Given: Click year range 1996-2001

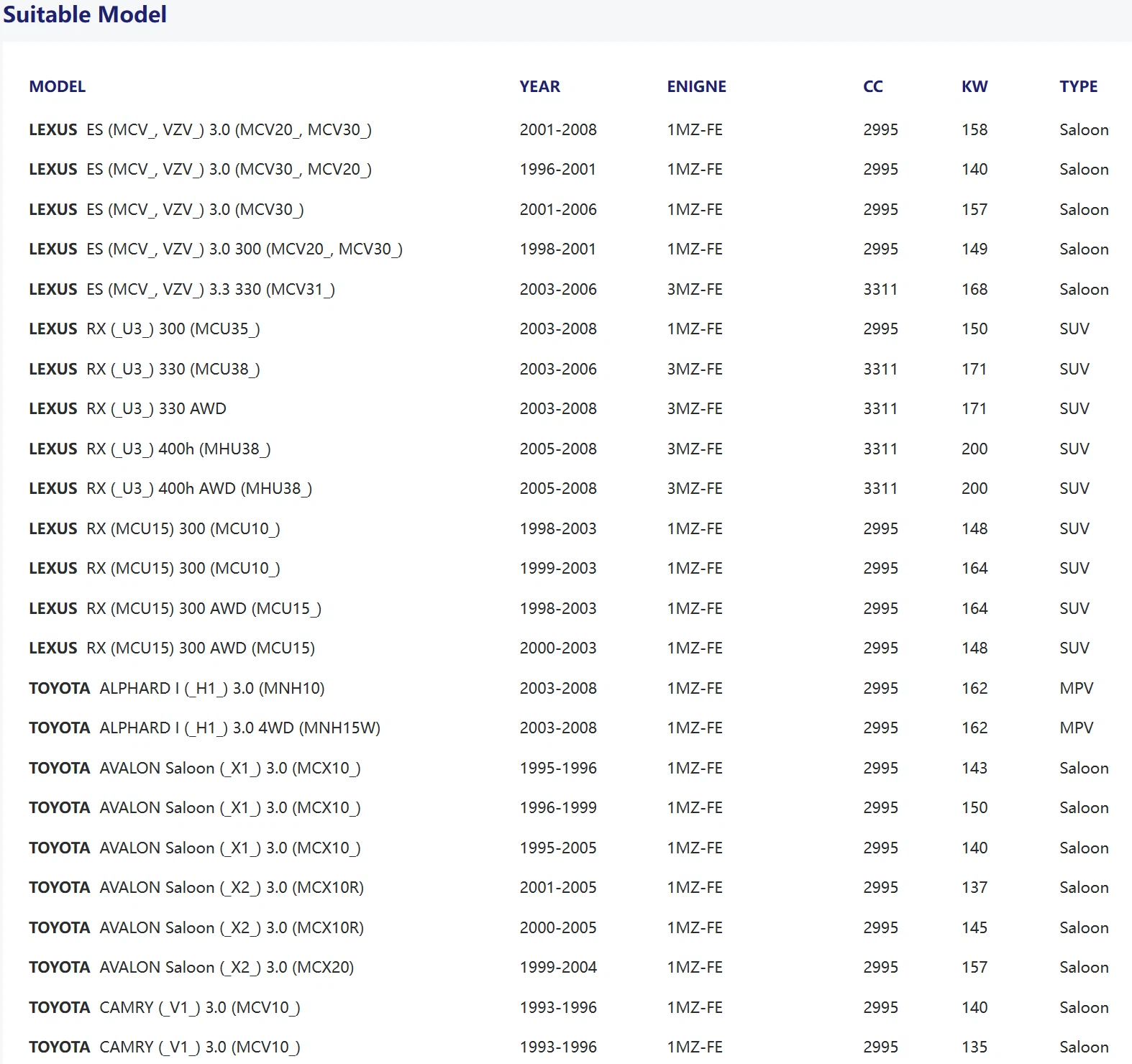Looking at the screenshot, I should (558, 170).
